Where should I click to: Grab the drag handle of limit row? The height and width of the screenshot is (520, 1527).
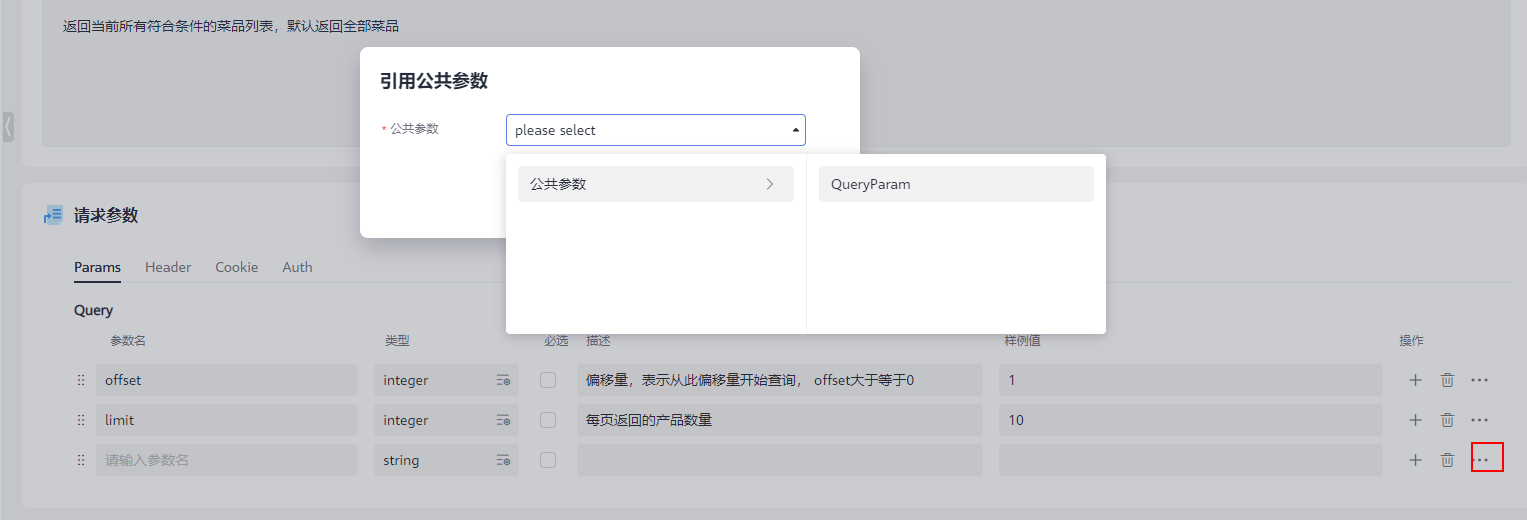(x=81, y=420)
